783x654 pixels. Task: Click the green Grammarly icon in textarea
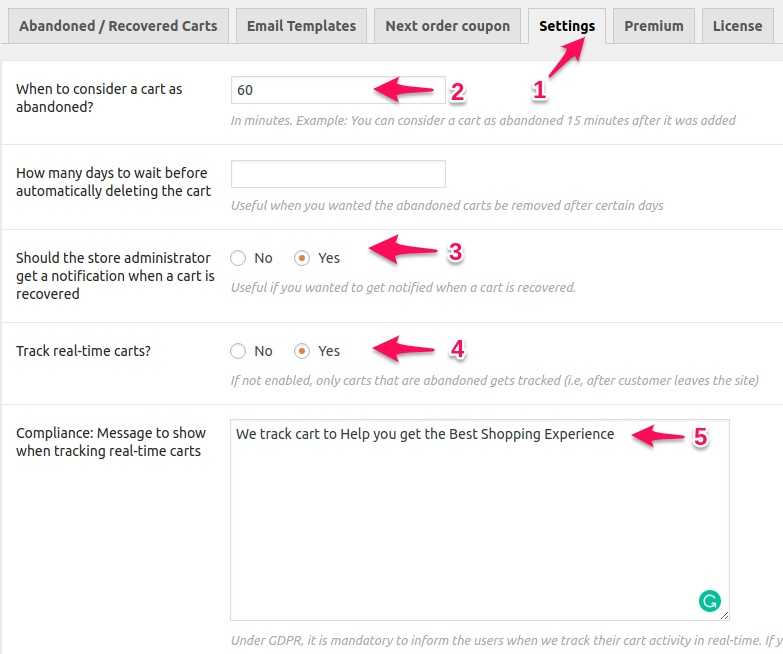(710, 601)
